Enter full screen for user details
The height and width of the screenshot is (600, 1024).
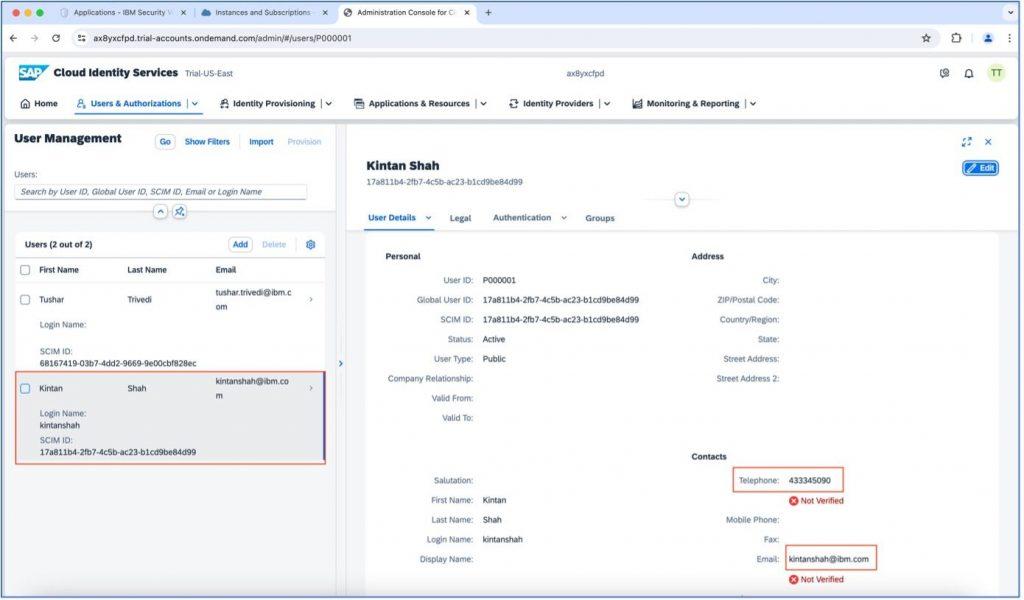tap(967, 142)
